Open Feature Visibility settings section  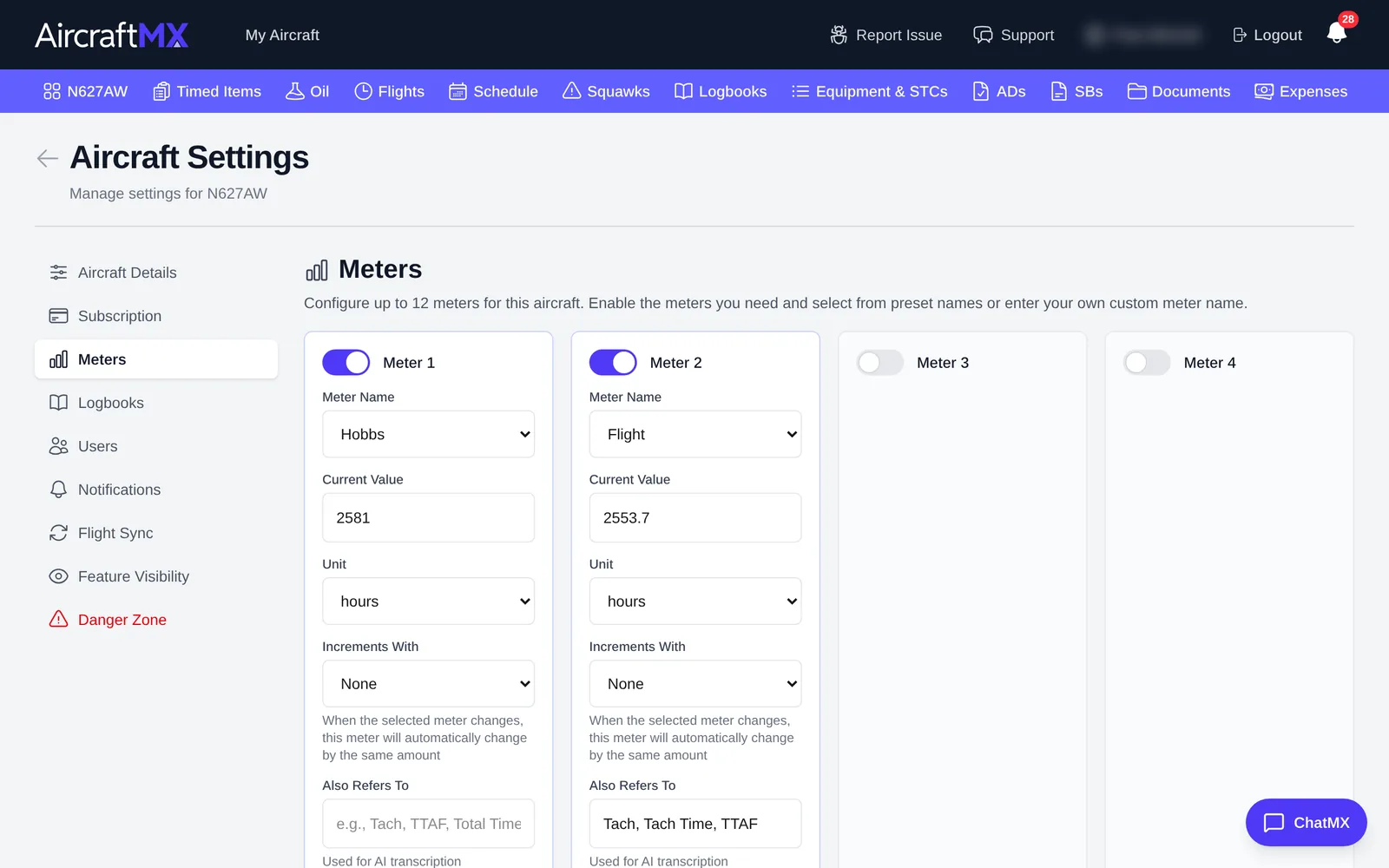(x=156, y=576)
